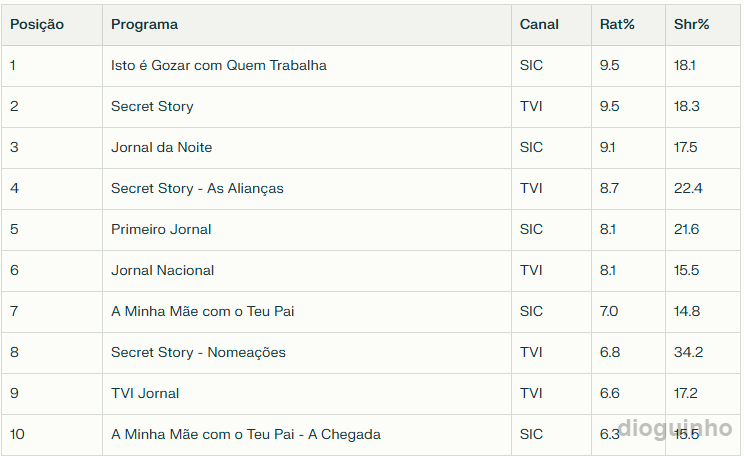Click the 7.0 rating value cell
Image resolution: width=744 pixels, height=456 pixels.
click(609, 311)
